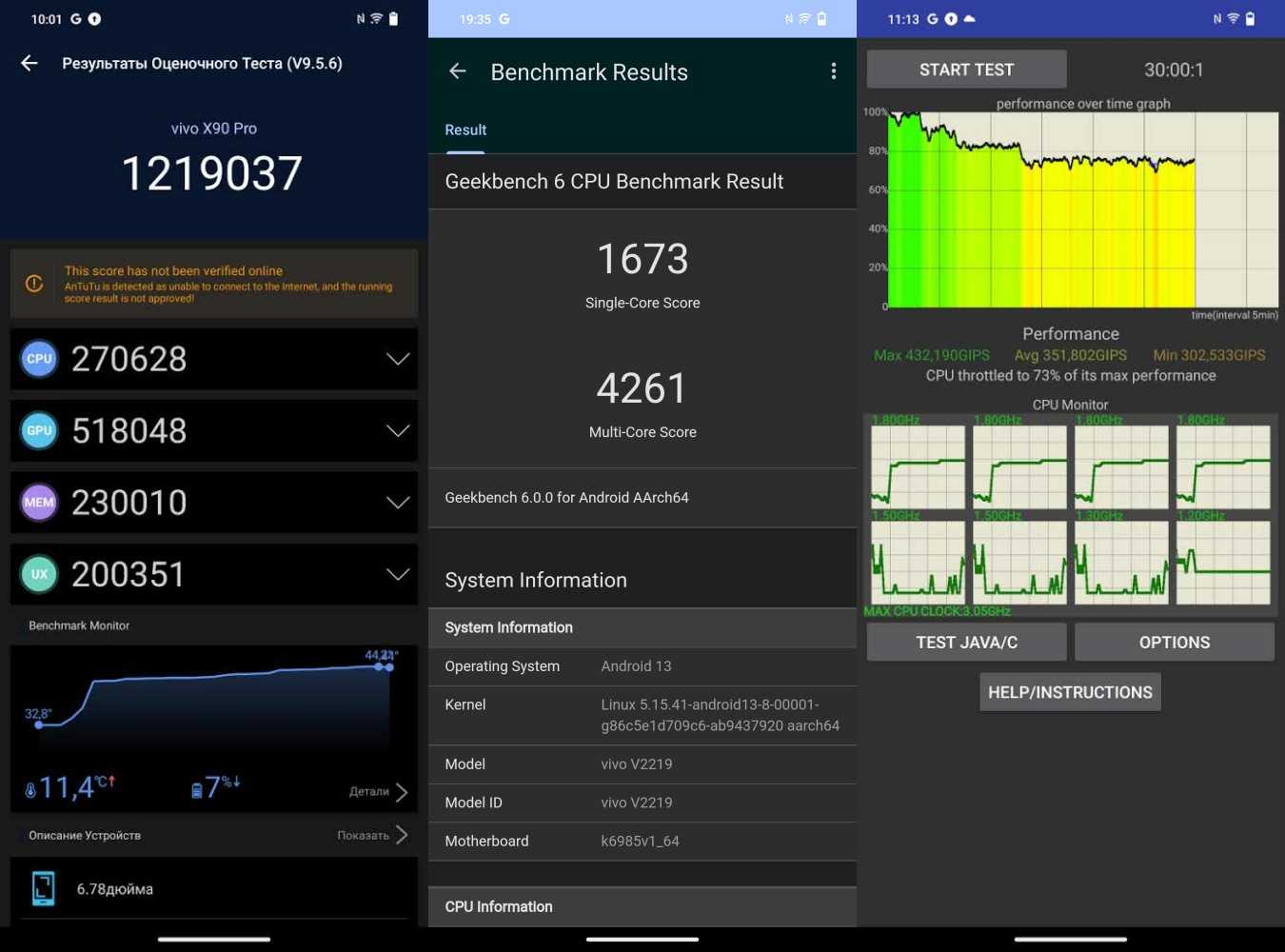This screenshot has height=952, width=1285.
Task: Open the OPTIONS button
Action: click(1174, 643)
